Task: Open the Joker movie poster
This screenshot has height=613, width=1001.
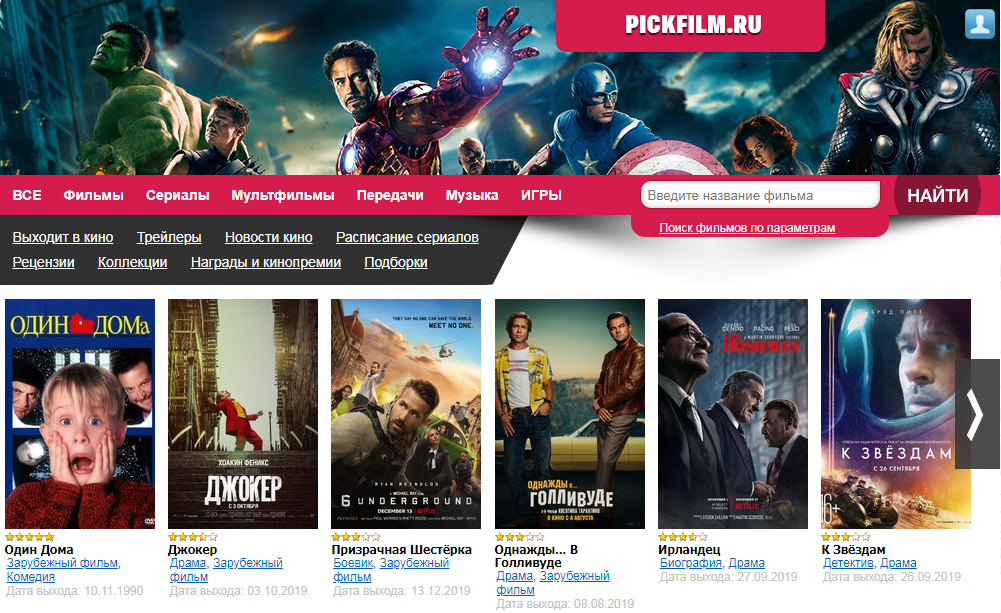Action: pos(243,414)
